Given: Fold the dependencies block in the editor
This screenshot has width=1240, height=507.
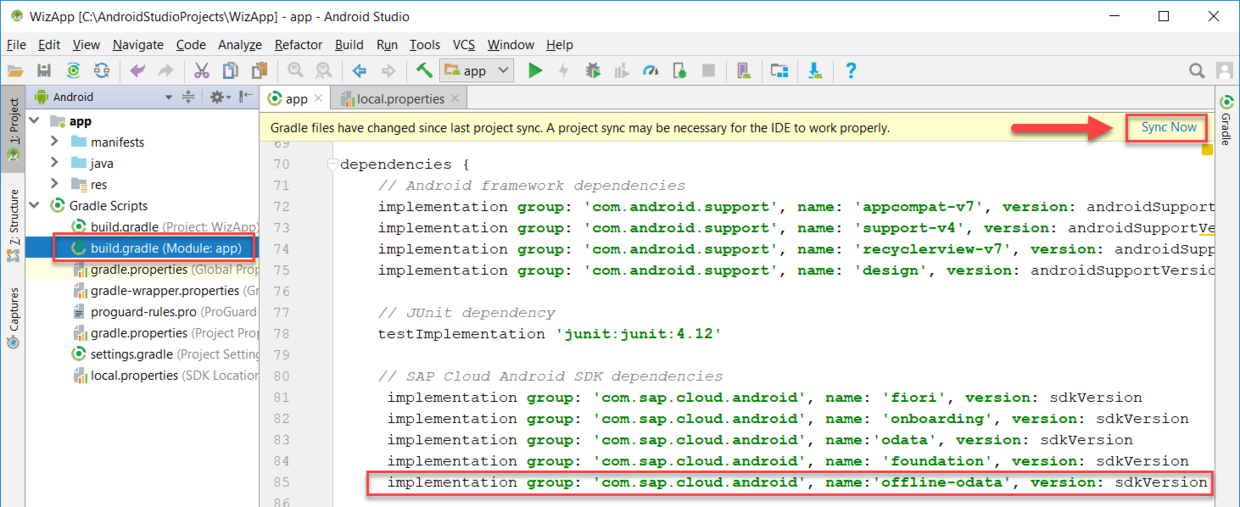Looking at the screenshot, I should pos(332,164).
